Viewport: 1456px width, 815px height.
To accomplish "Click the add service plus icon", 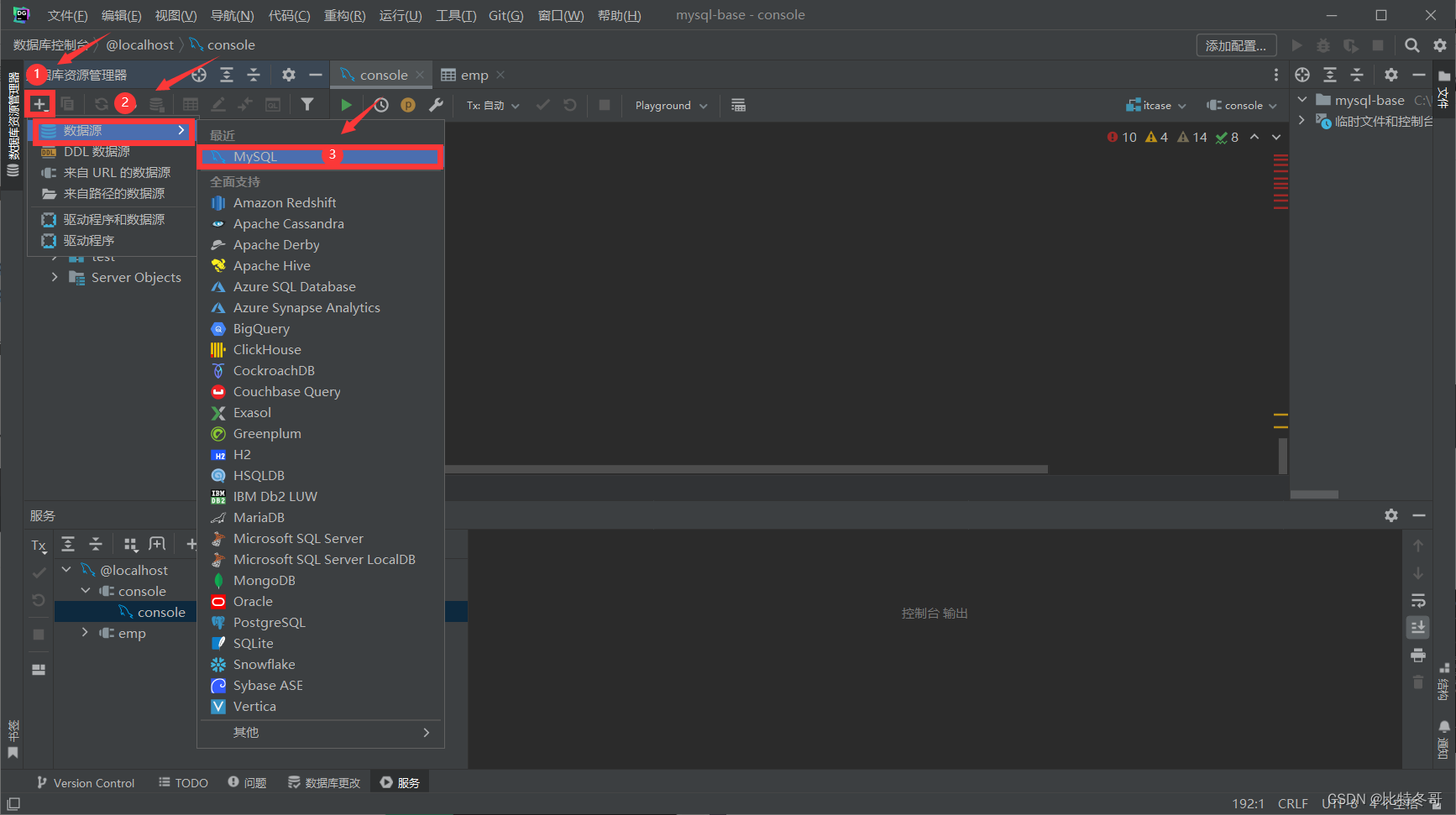I will coord(191,545).
